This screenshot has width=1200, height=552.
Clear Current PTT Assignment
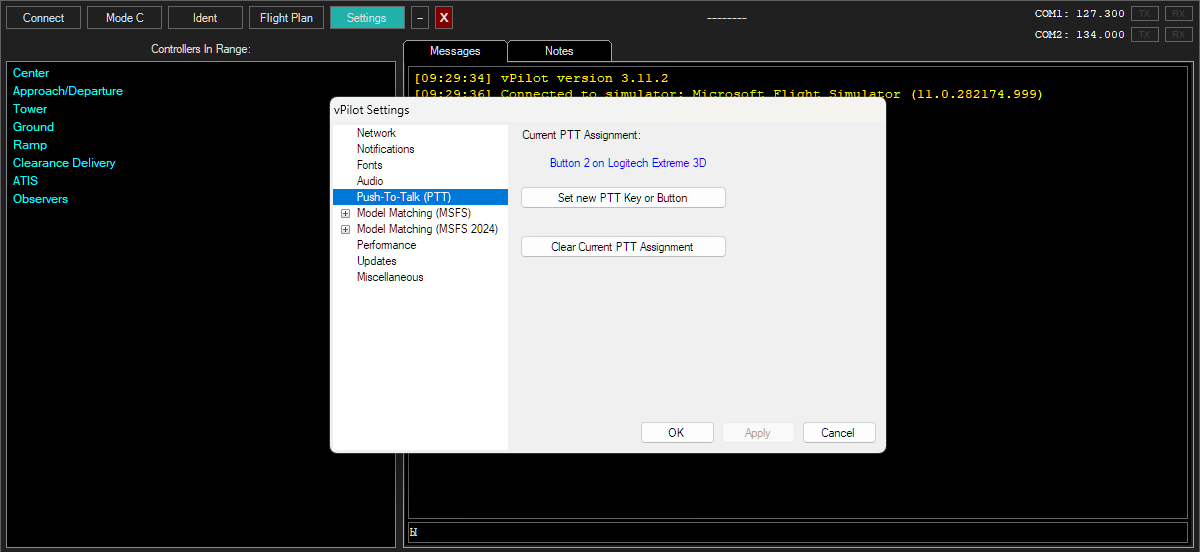tap(623, 247)
